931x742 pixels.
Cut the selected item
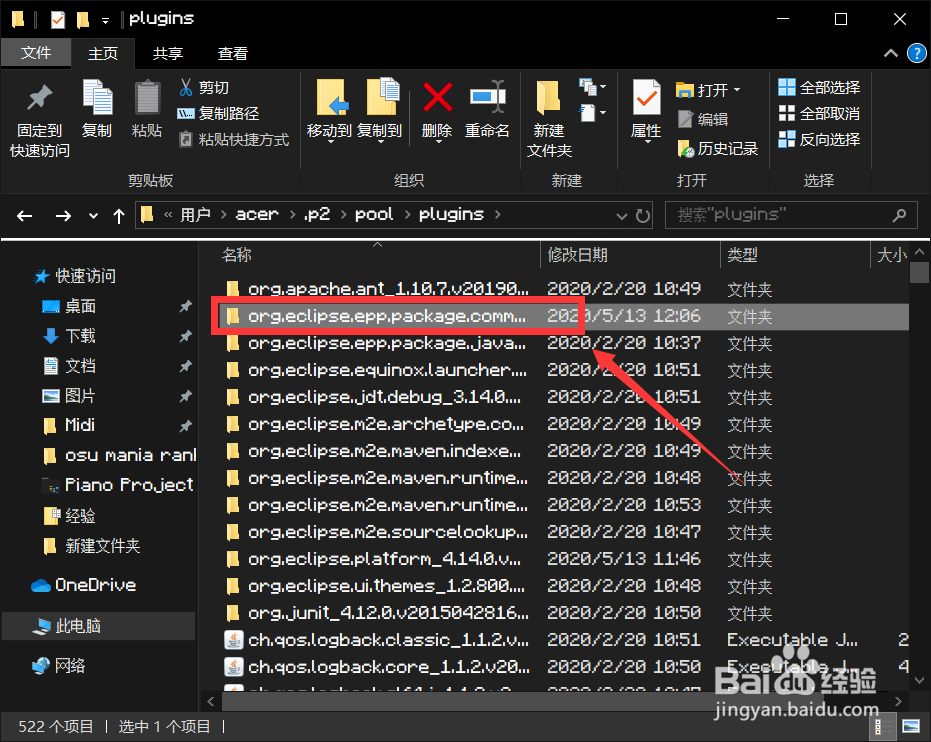pyautogui.click(x=204, y=88)
